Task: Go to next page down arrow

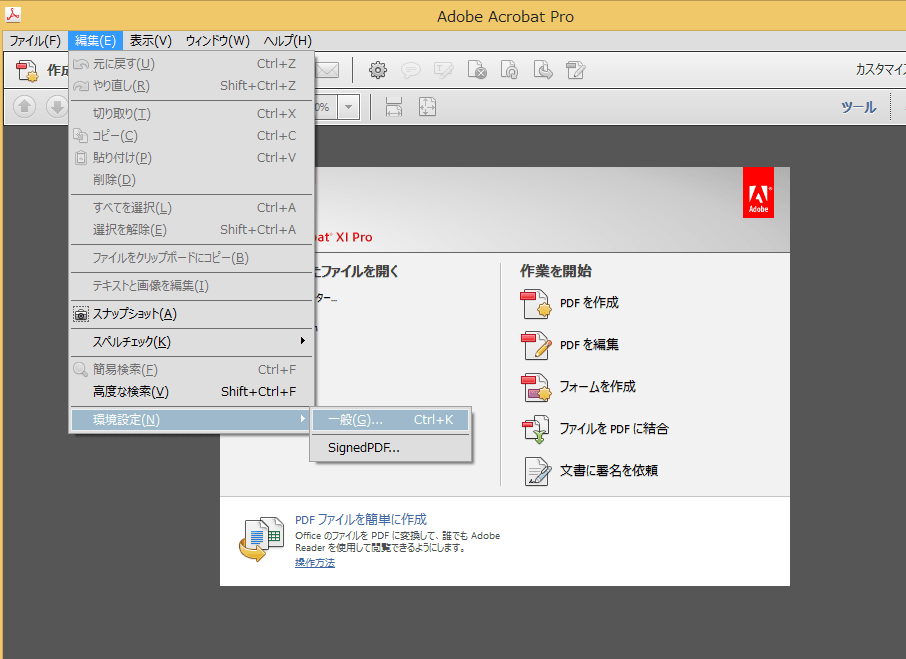Action: click(x=57, y=107)
